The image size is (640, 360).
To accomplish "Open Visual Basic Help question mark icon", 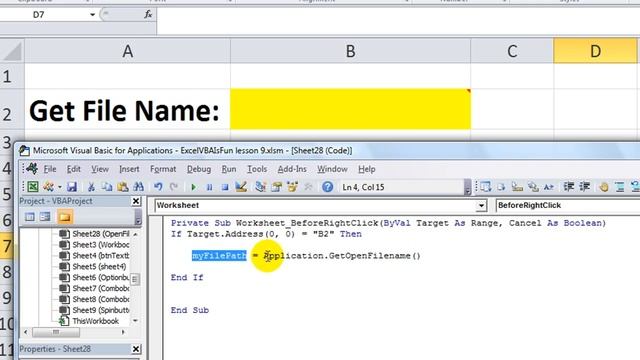I will coord(327,187).
